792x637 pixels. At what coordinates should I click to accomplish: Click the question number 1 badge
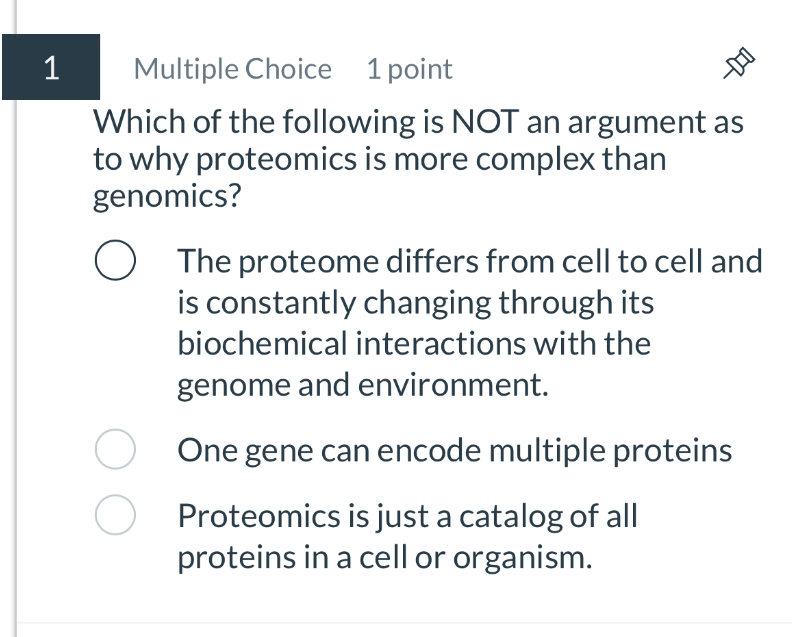(x=51, y=67)
